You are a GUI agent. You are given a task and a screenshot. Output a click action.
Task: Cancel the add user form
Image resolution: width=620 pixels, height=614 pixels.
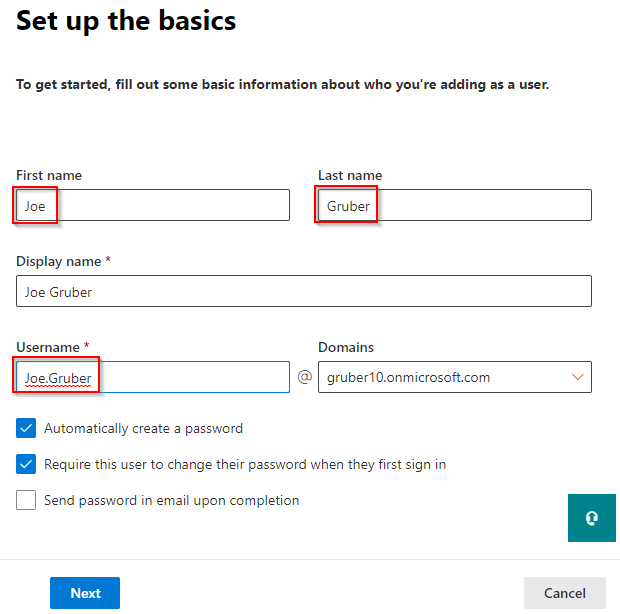564,593
